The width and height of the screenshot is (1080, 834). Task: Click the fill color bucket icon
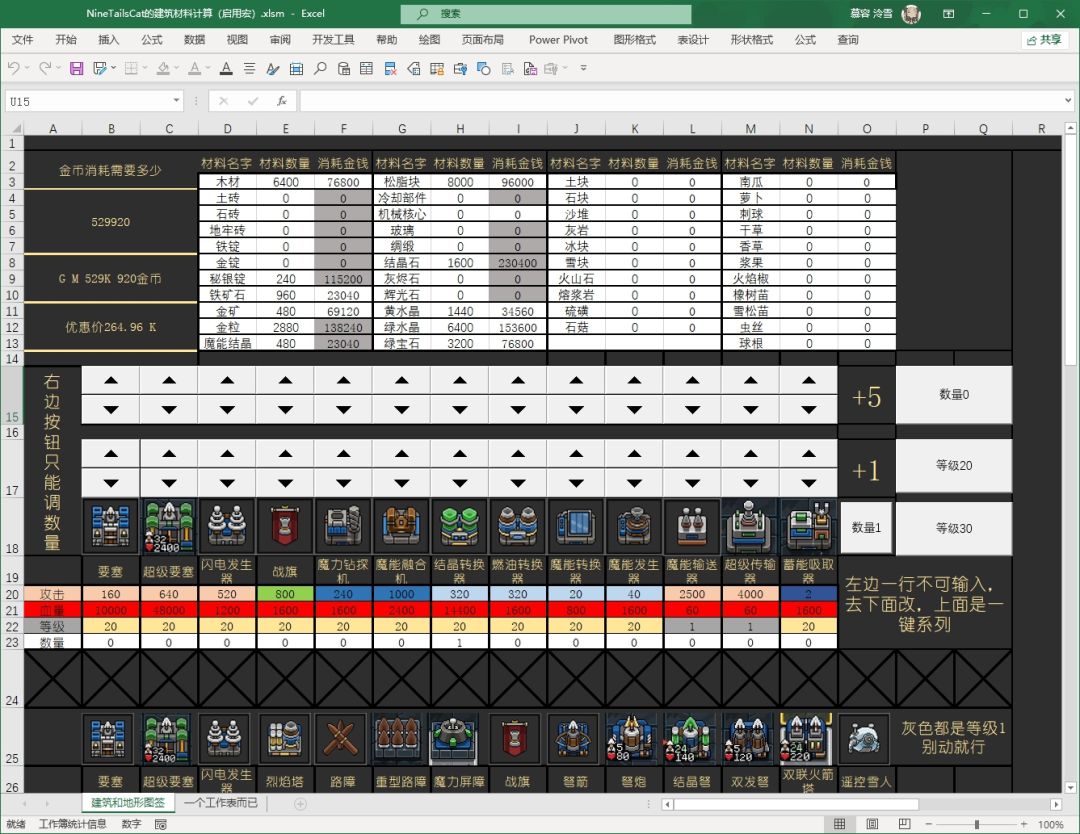(x=164, y=69)
